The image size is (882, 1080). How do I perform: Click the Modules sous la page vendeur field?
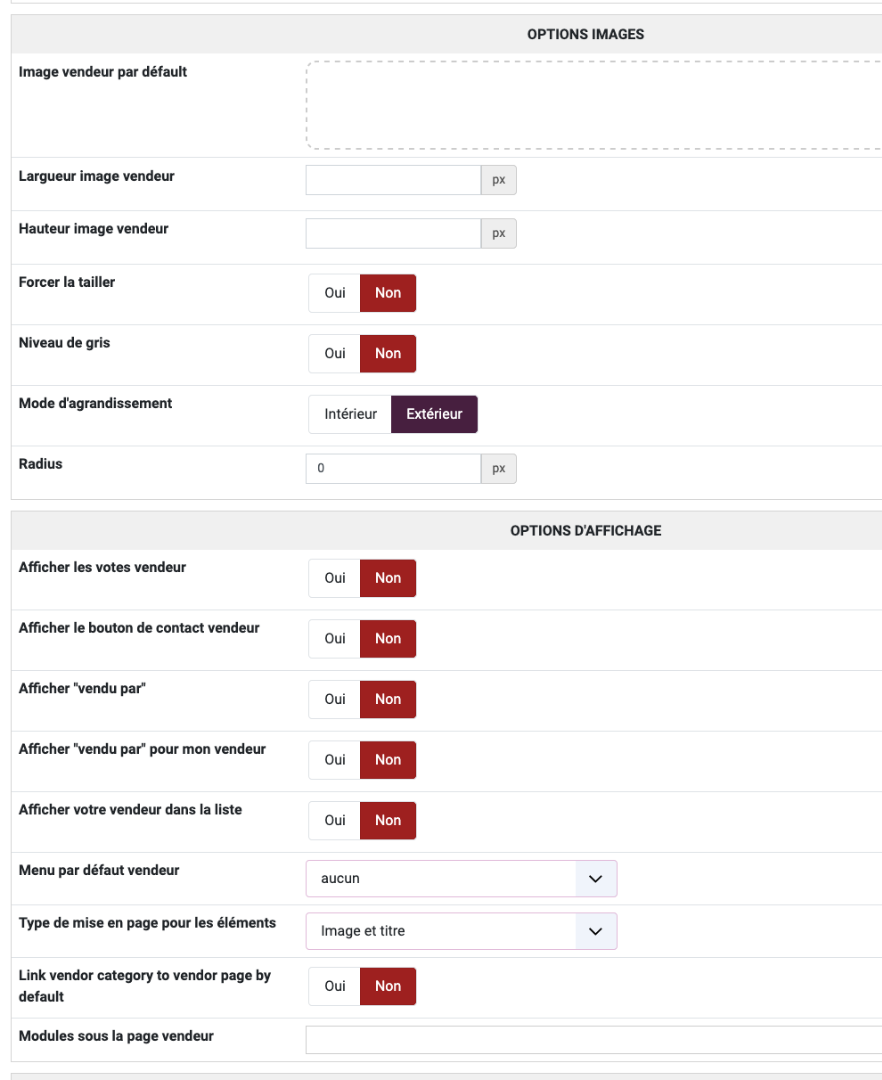pos(592,1039)
